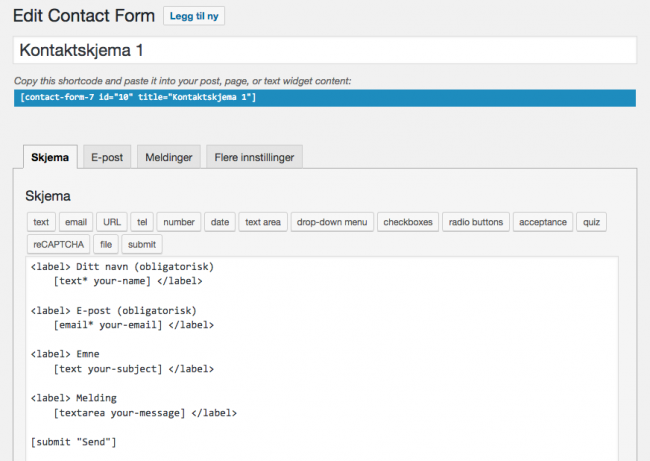
Task: Add a checkboxes tag
Action: [x=408, y=222]
